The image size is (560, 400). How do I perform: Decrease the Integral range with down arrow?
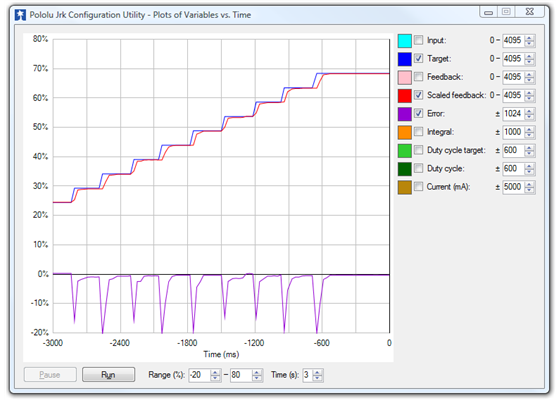[x=529, y=135]
